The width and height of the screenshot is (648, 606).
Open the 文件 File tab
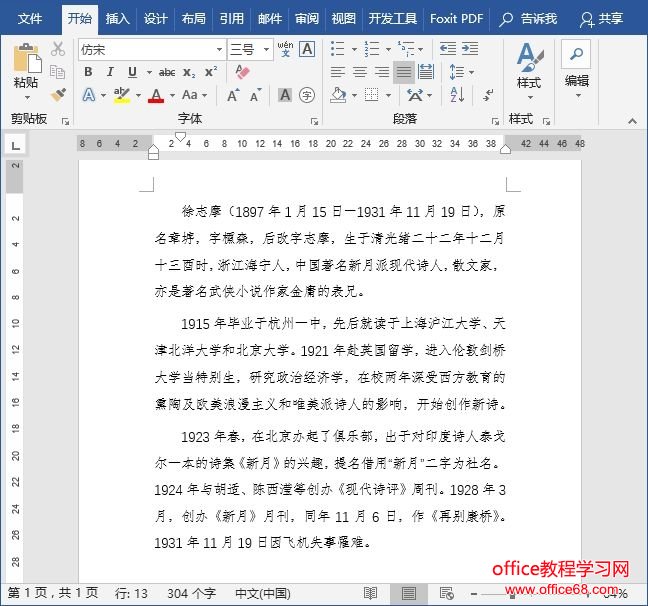click(30, 19)
